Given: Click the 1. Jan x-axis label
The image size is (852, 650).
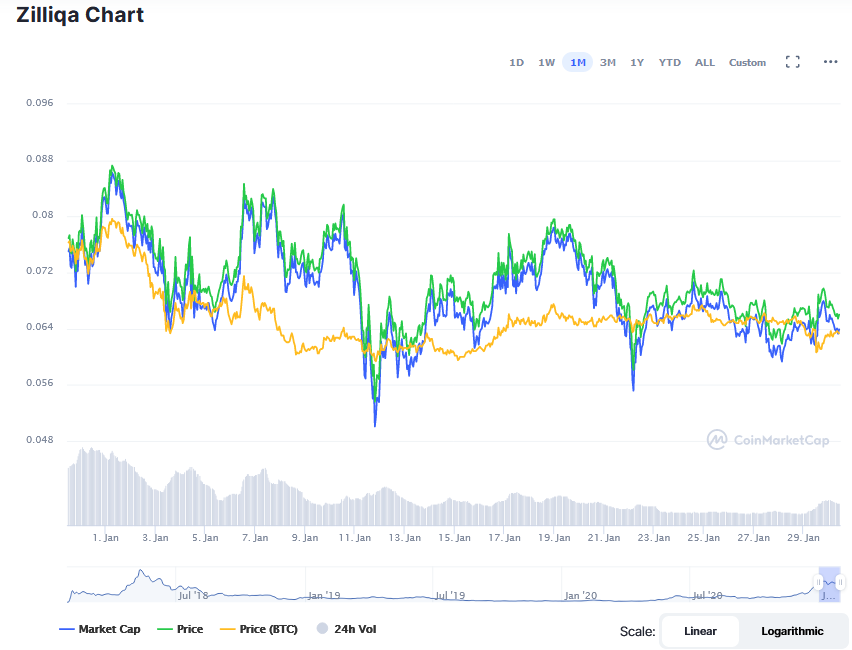Looking at the screenshot, I should pyautogui.click(x=105, y=538).
